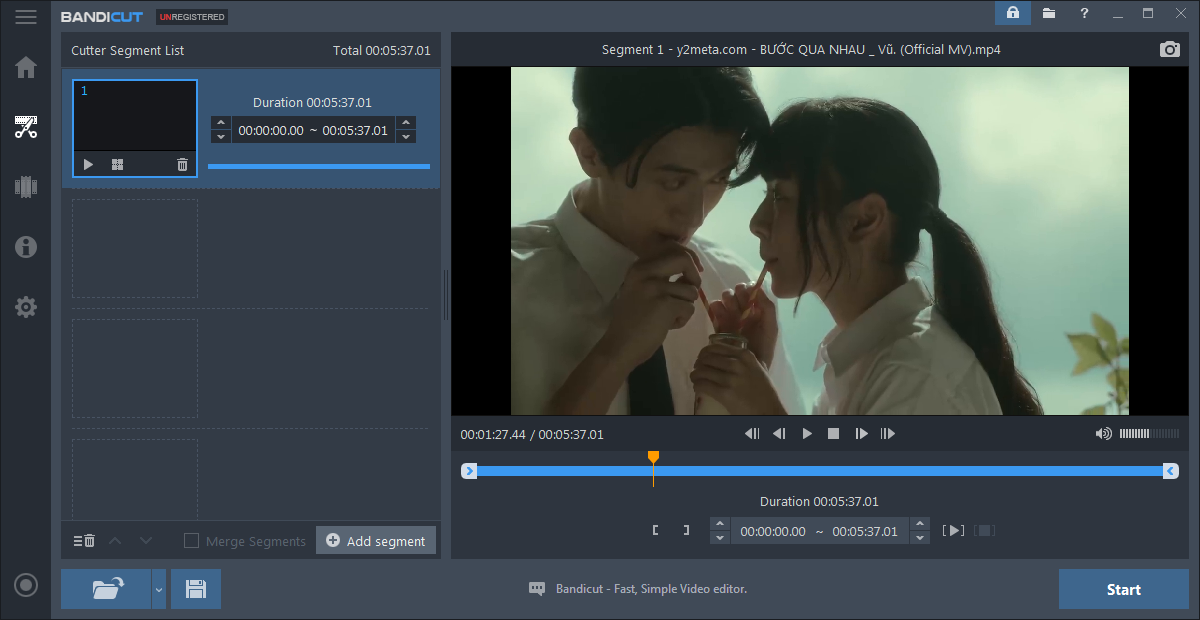Take a snapshot with camera icon
The width and height of the screenshot is (1200, 620).
point(1169,50)
